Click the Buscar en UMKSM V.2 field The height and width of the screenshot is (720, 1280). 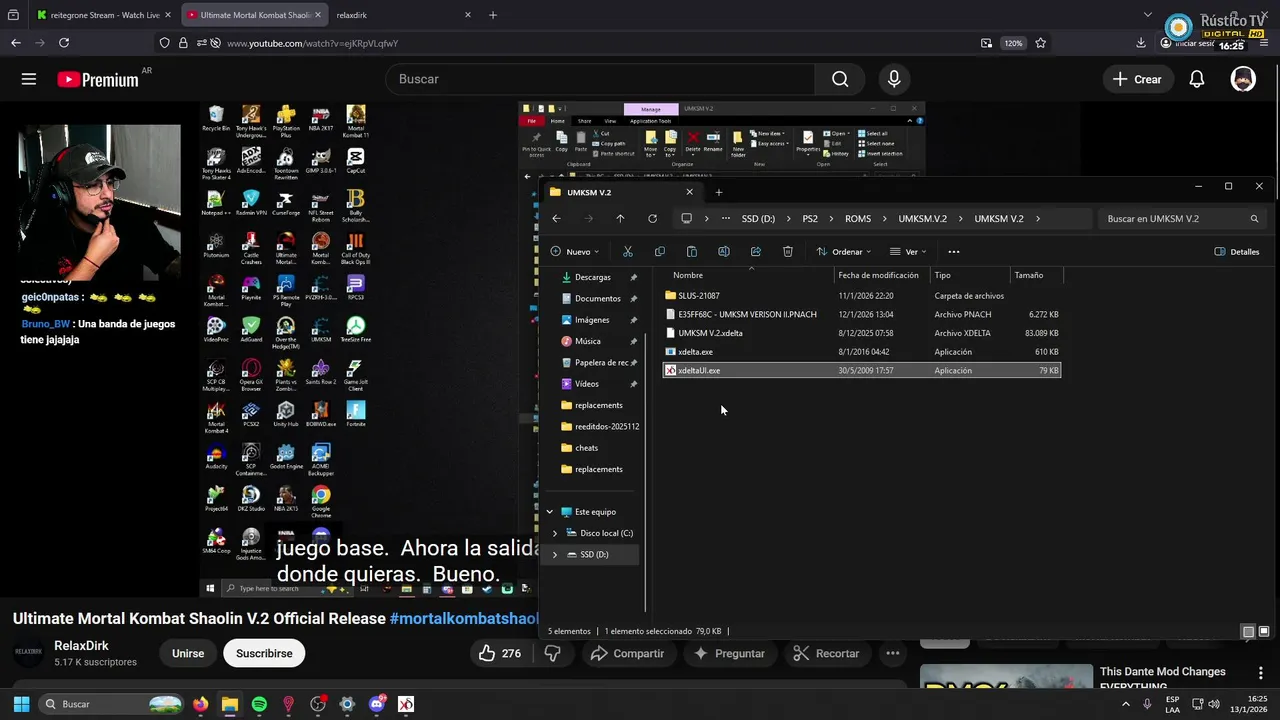1181,219
